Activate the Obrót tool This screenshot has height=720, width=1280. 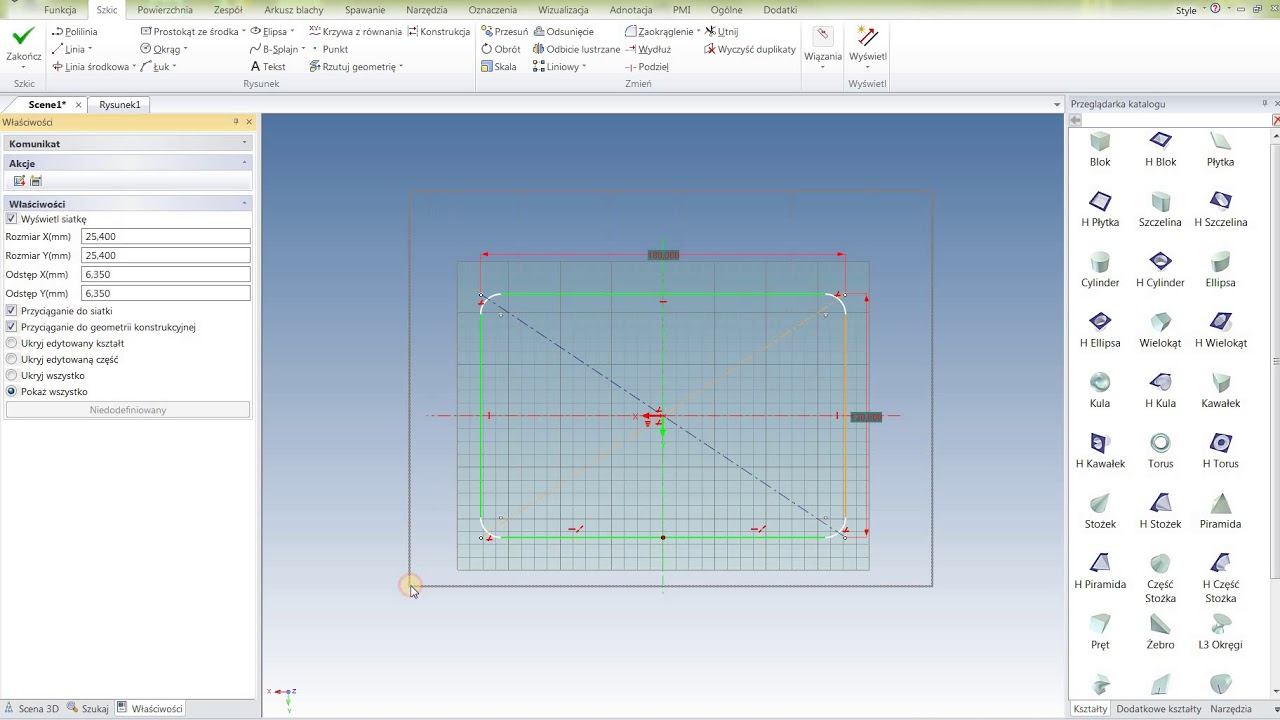(x=501, y=49)
